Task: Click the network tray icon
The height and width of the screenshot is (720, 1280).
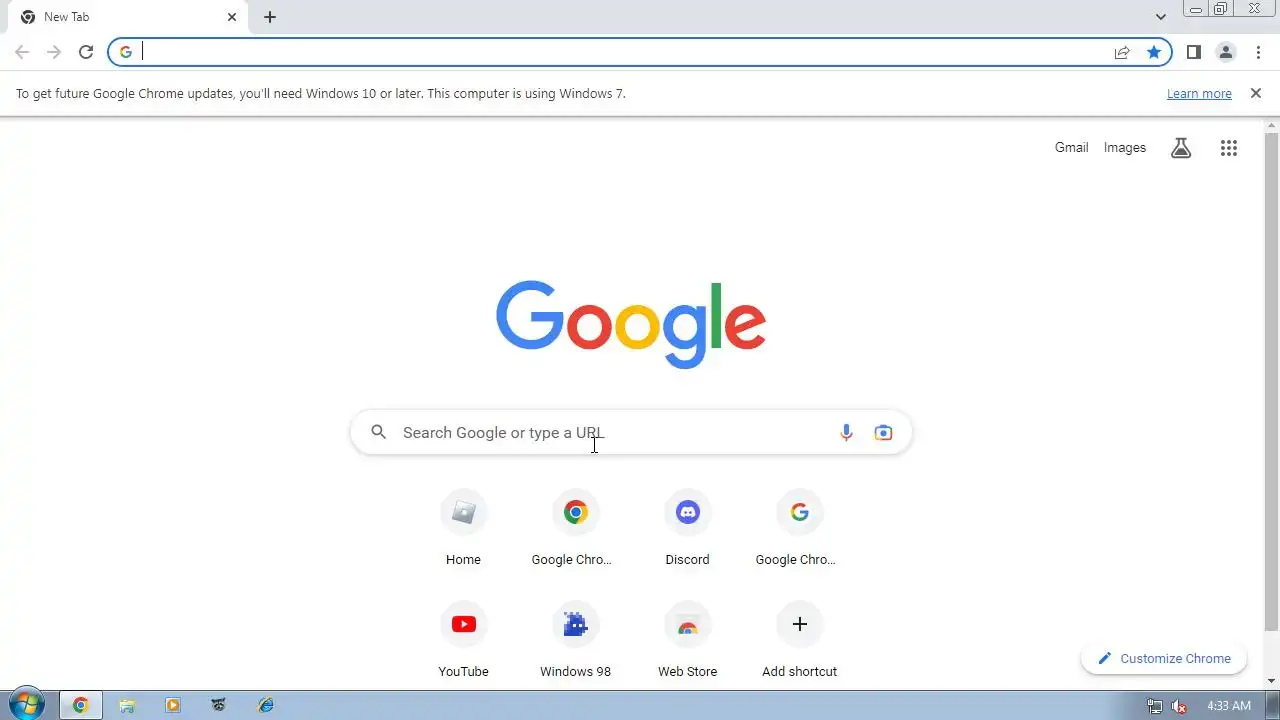Action: tap(1155, 706)
